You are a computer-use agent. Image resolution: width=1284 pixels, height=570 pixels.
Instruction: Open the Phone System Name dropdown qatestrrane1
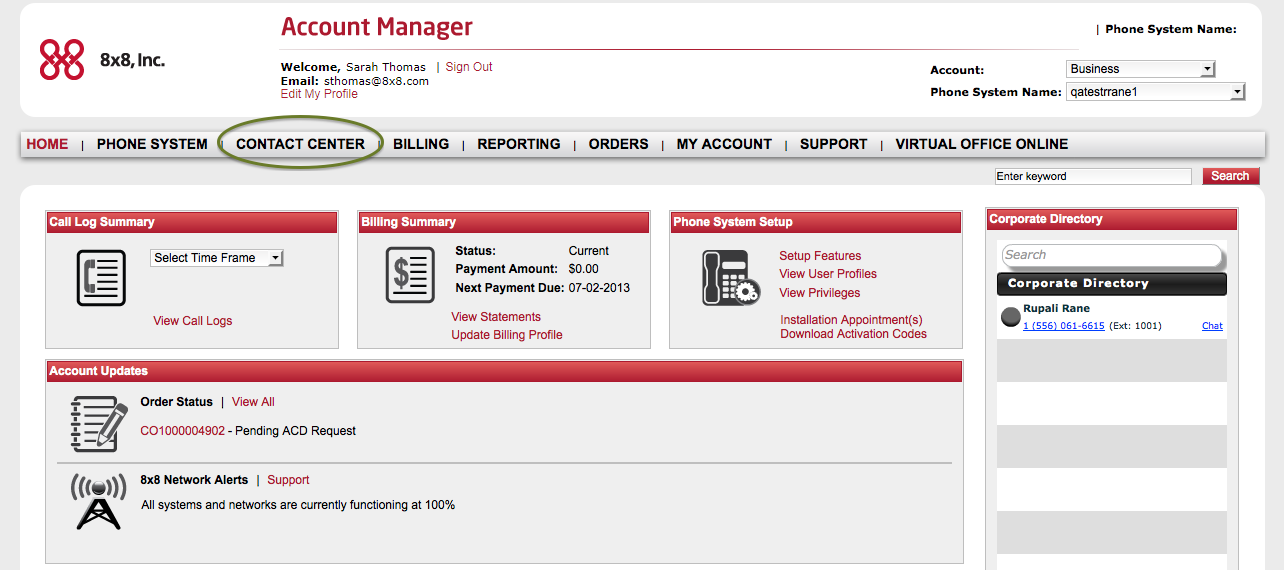(1156, 91)
